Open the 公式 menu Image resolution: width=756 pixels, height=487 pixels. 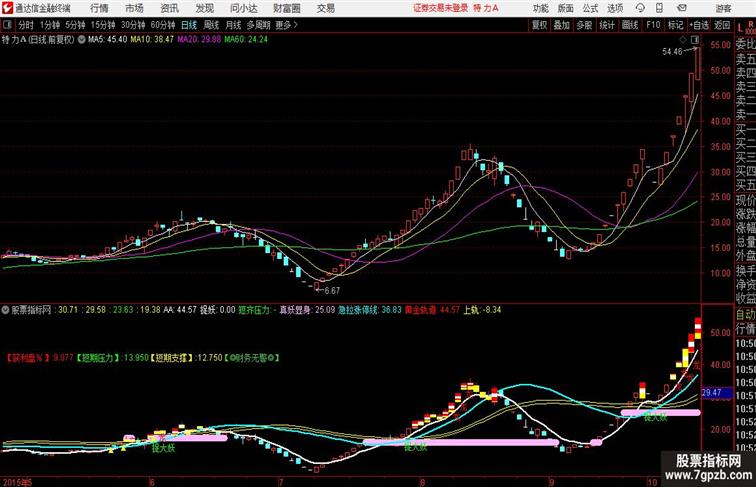click(590, 8)
